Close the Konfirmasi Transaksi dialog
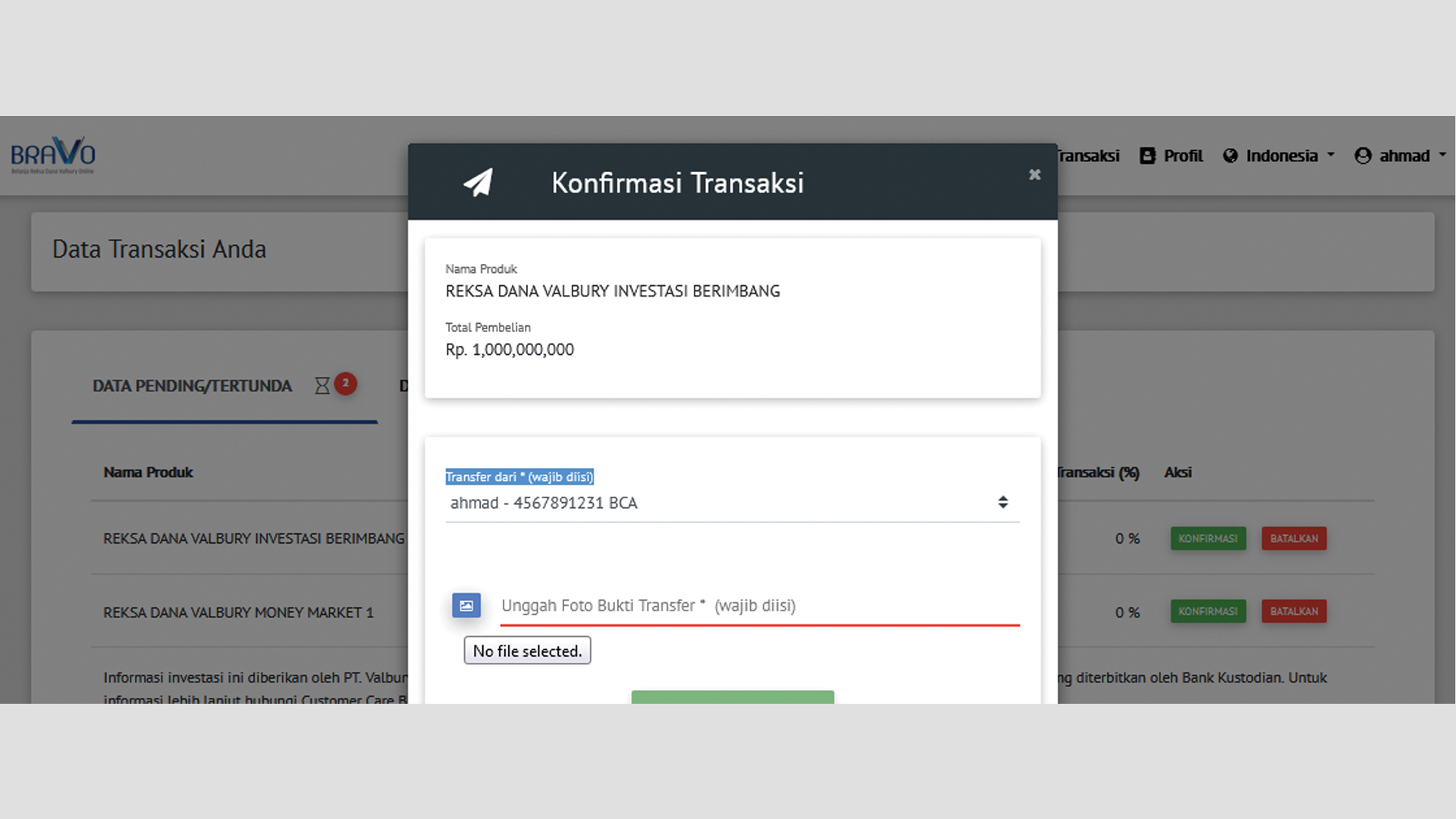 pos(1034,174)
